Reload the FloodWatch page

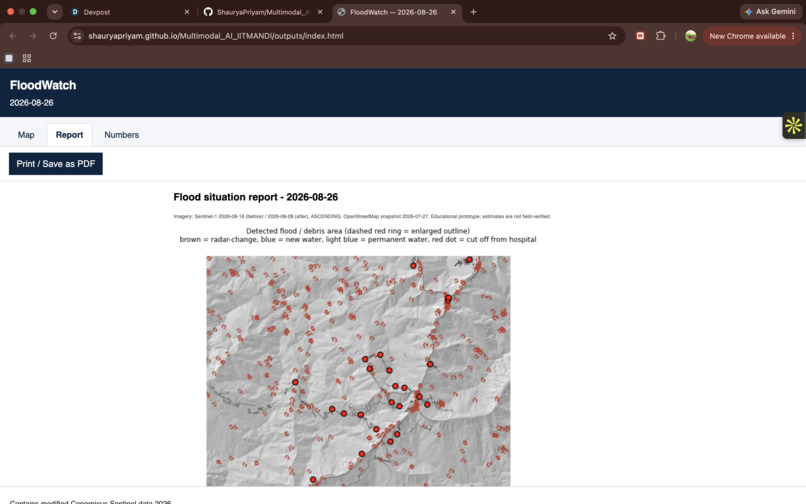[x=53, y=36]
